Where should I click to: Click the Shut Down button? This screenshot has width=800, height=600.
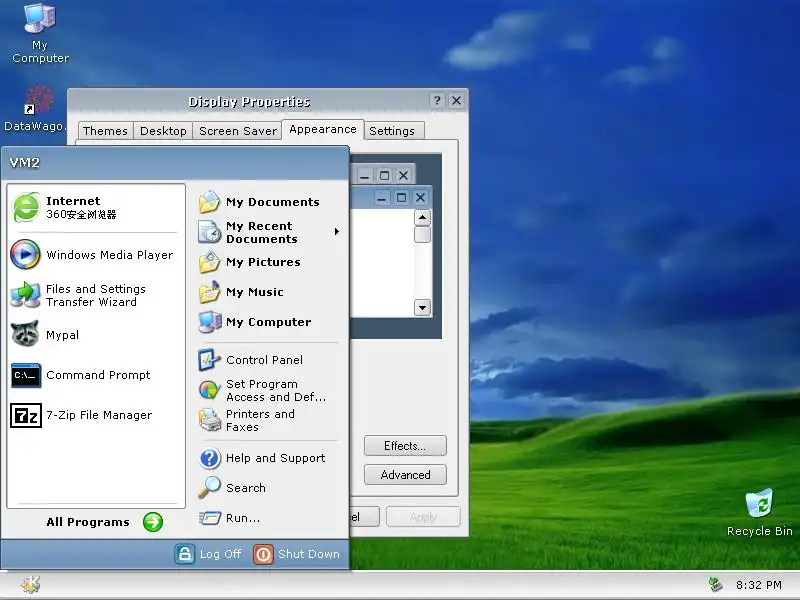[x=296, y=554]
